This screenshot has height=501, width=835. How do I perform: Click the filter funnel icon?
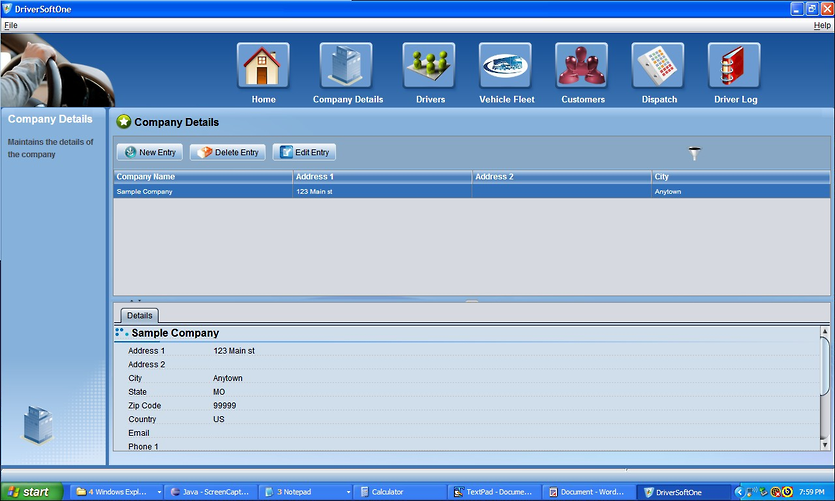[x=695, y=153]
